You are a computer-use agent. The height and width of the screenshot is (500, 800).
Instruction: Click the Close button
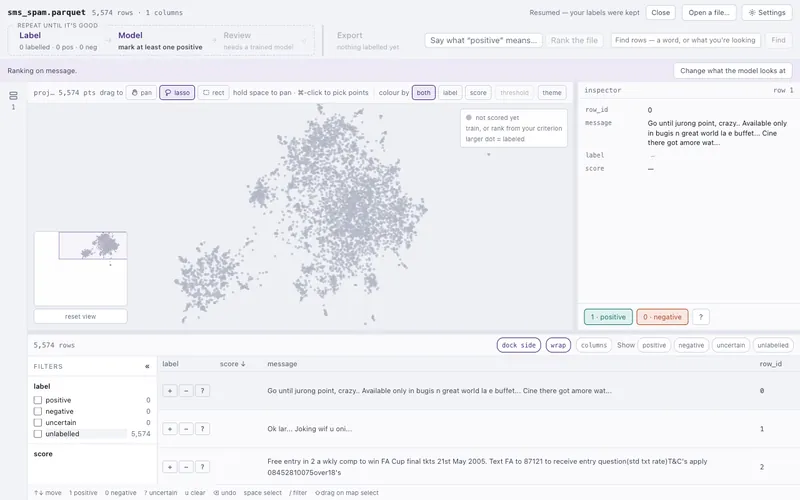pyautogui.click(x=661, y=13)
